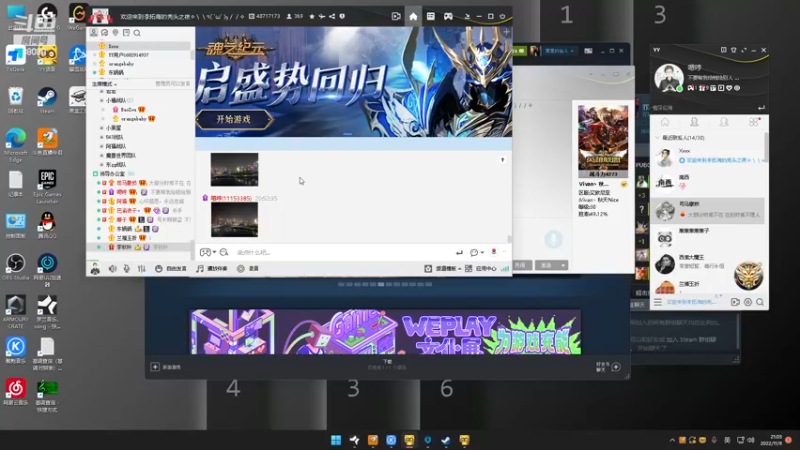Screen dimensions: 800x450
Task: Open the second night city image thumbnail in chat
Action: pyautogui.click(x=234, y=220)
